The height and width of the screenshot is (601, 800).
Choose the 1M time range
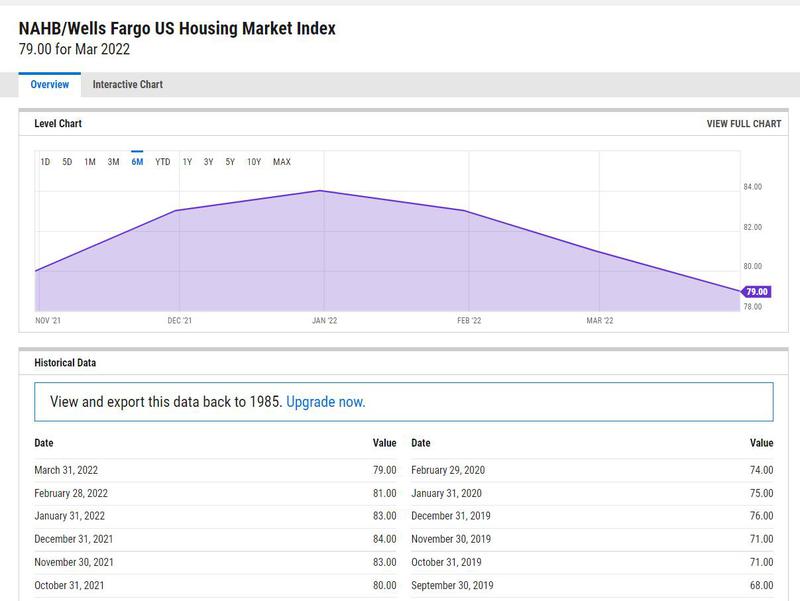tap(90, 162)
